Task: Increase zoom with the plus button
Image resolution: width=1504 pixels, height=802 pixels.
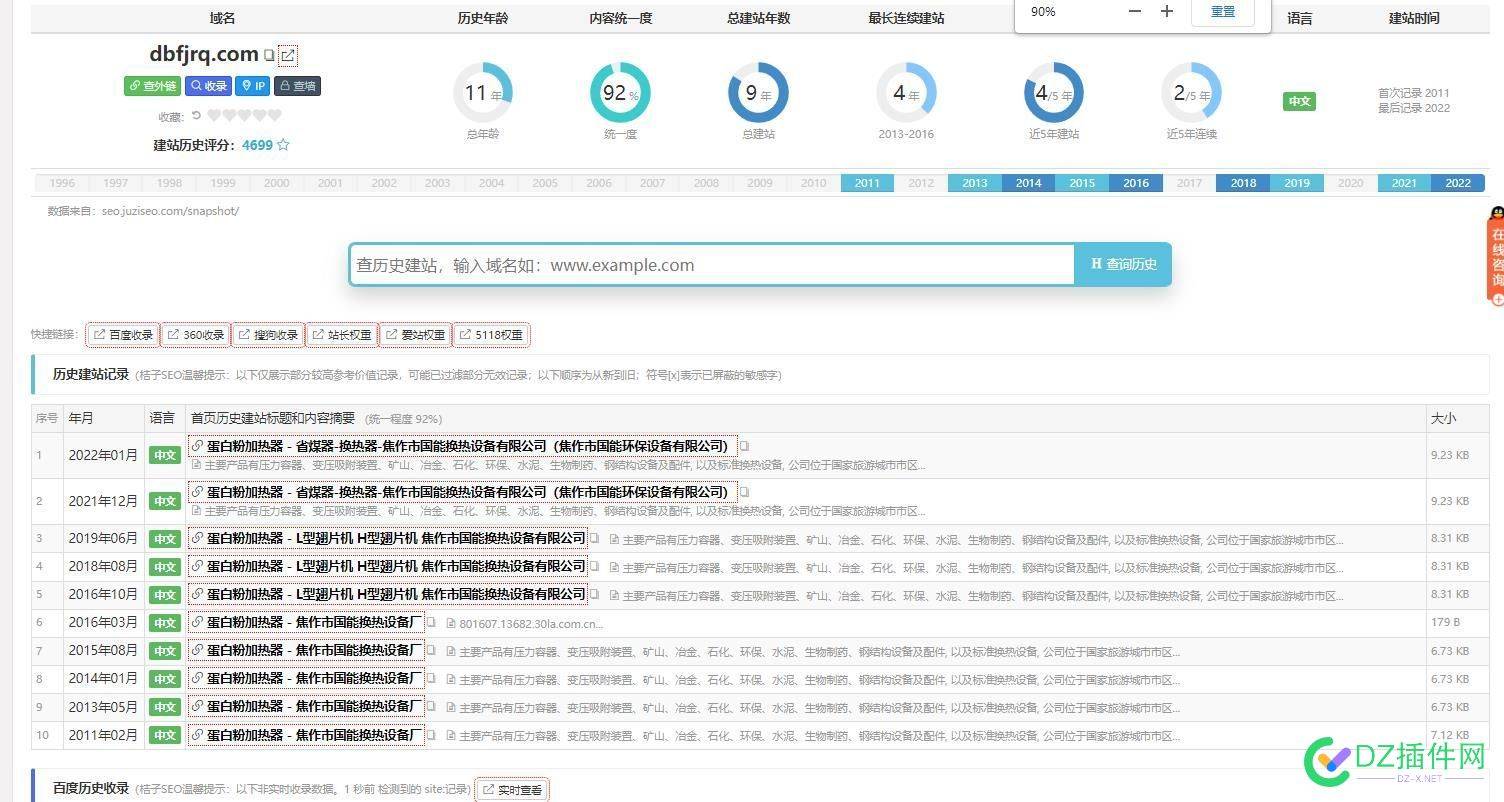Action: coord(1166,11)
